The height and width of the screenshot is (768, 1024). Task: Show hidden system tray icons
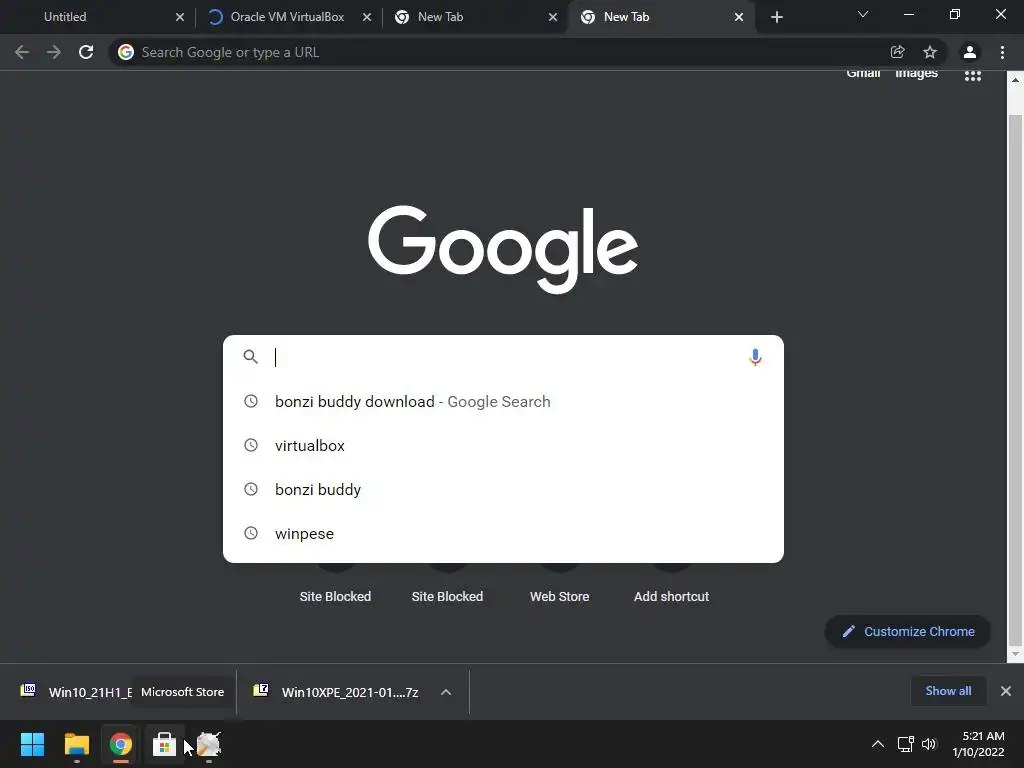[x=878, y=744]
